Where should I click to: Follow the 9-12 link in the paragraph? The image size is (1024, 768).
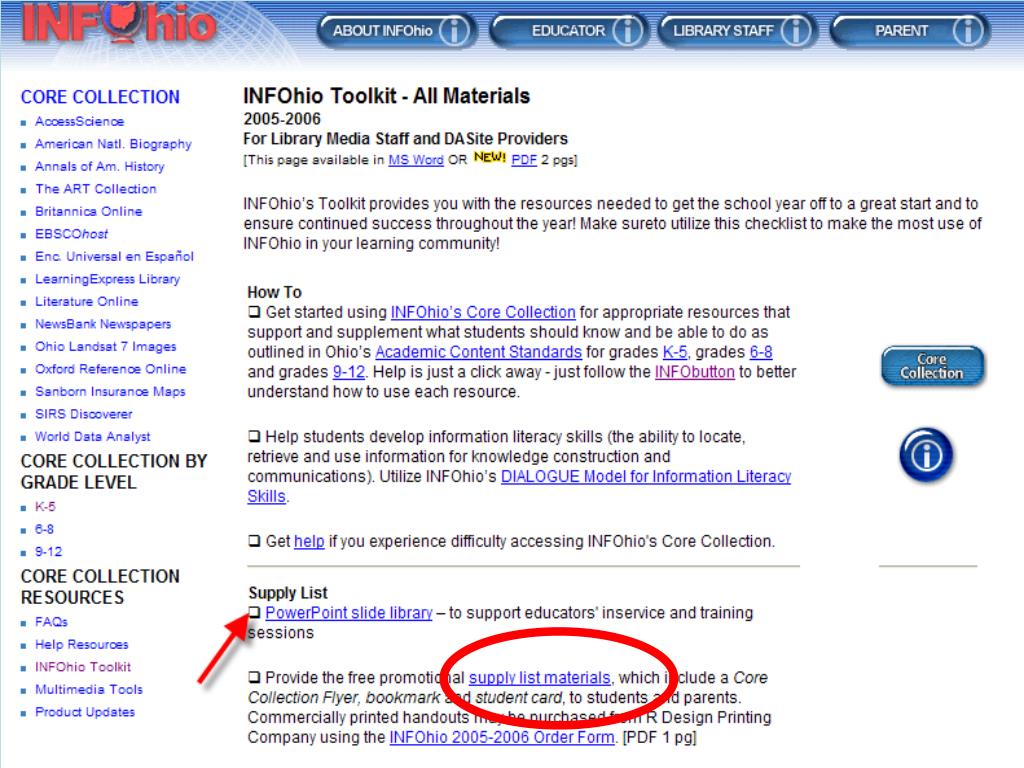[349, 372]
